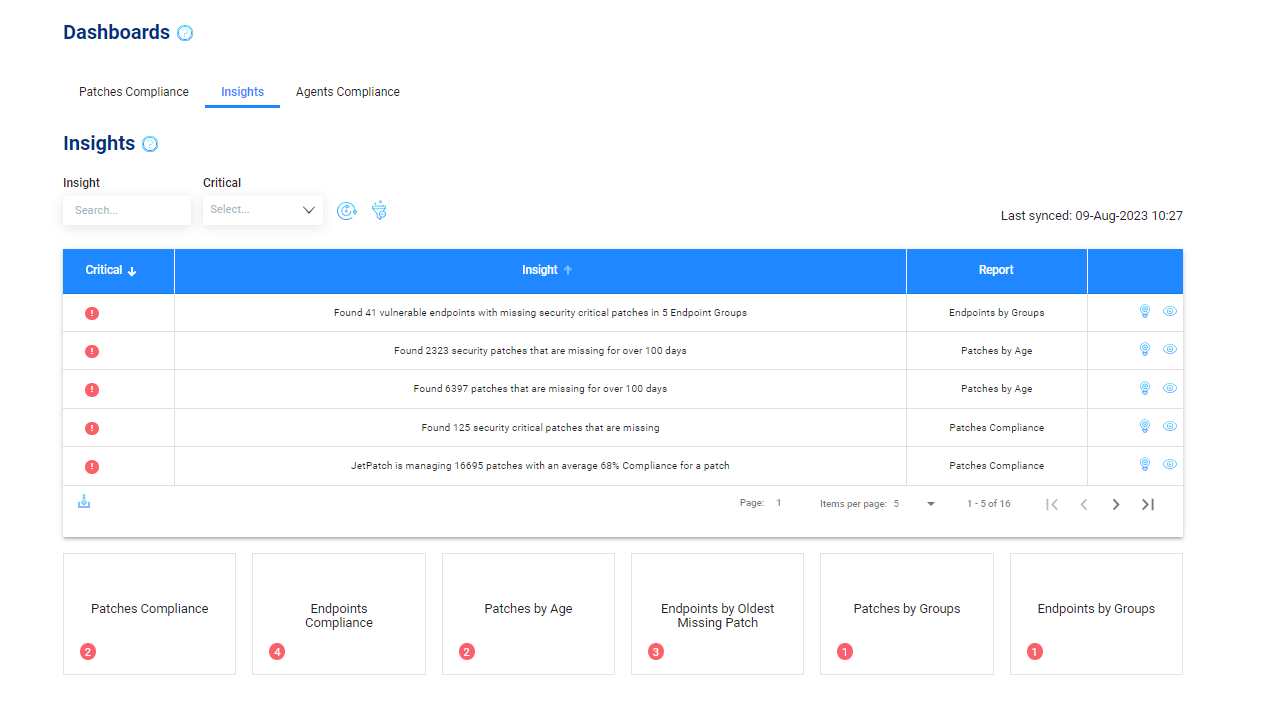1276x709 pixels.
Task: View the 41 vulnerable endpoints insight with eye icon
Action: pyautogui.click(x=1170, y=312)
